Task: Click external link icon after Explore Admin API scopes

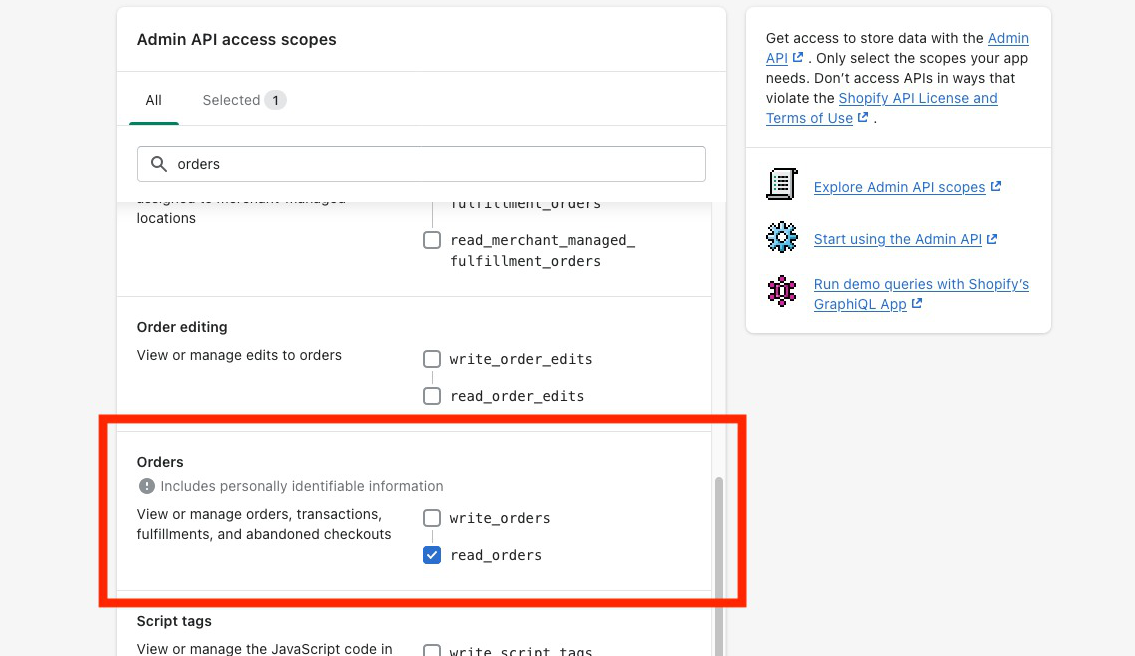Action: (x=996, y=187)
